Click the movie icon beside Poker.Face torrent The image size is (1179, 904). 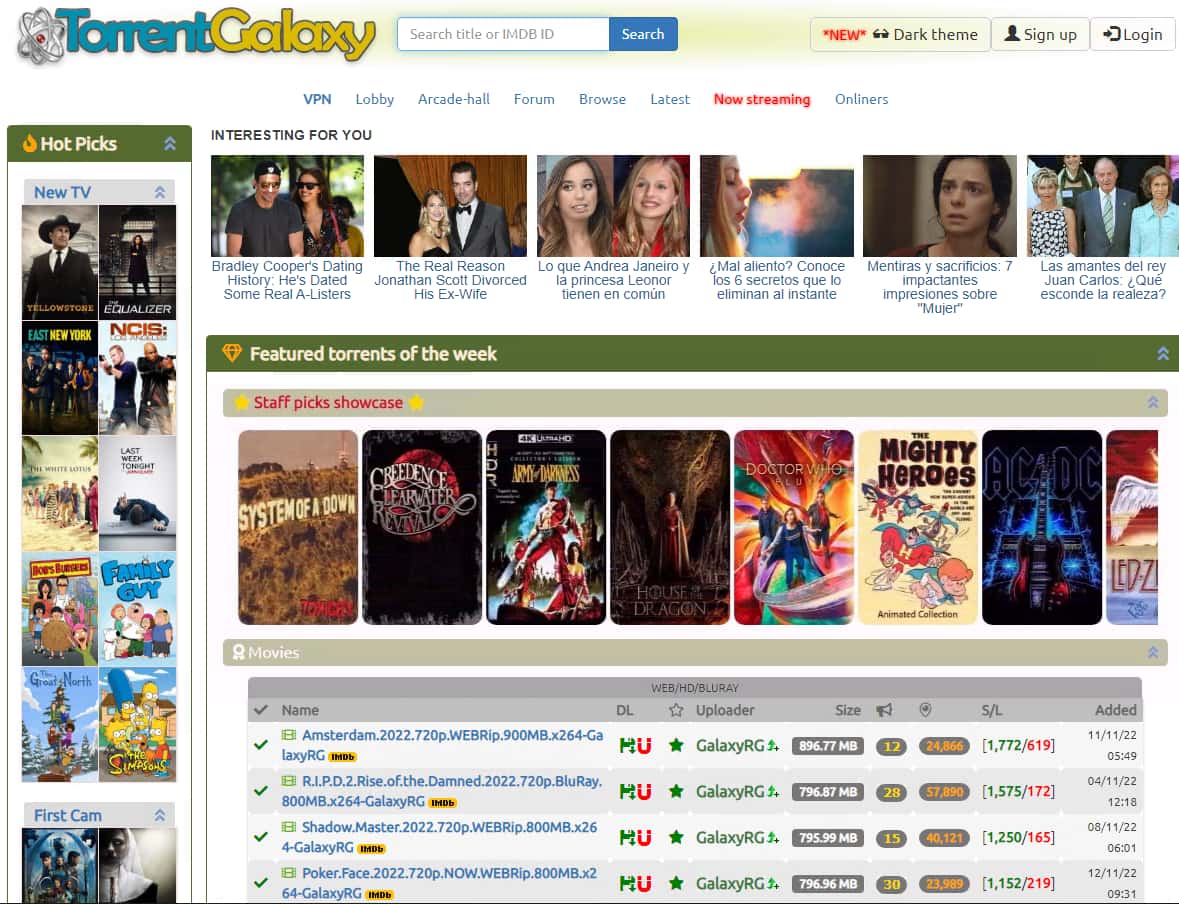tap(289, 872)
